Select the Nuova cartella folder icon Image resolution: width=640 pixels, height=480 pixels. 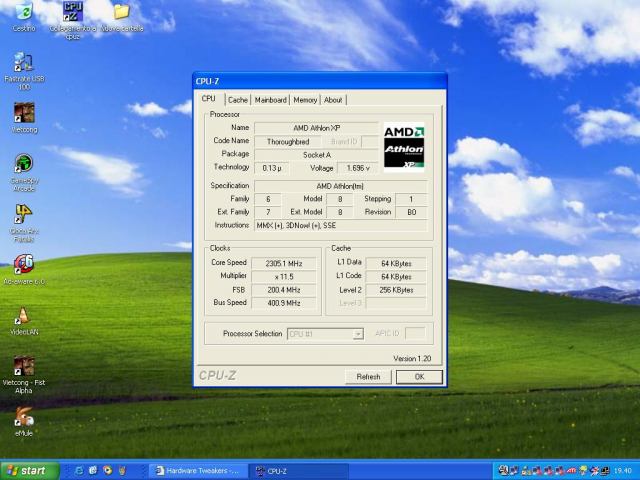(122, 17)
